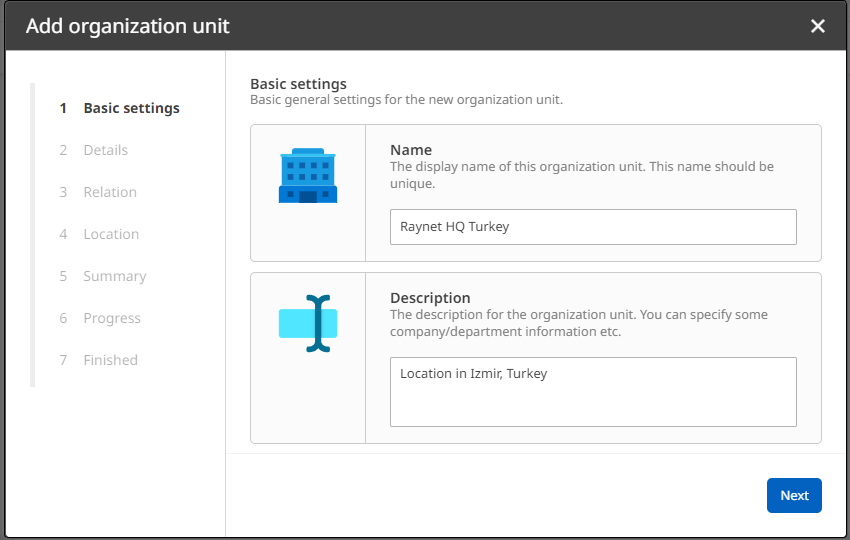Click the Basic settings heading above the form

pyautogui.click(x=298, y=84)
